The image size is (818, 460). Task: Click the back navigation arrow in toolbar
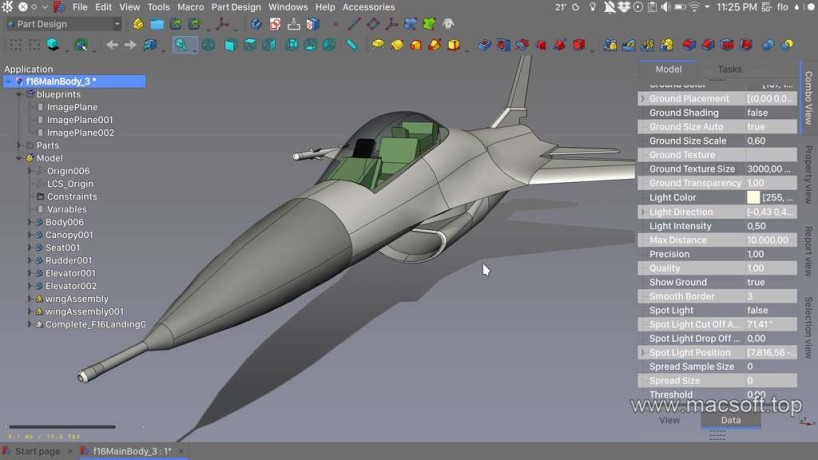click(112, 45)
